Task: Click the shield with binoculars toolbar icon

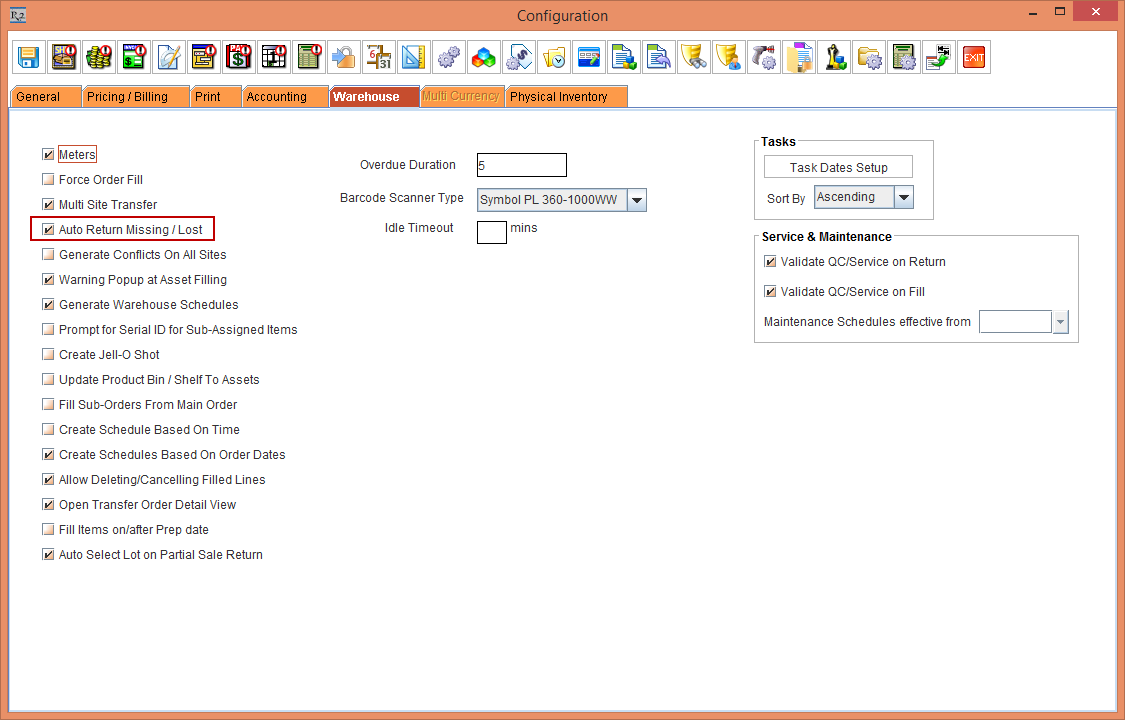Action: pyautogui.click(x=694, y=58)
